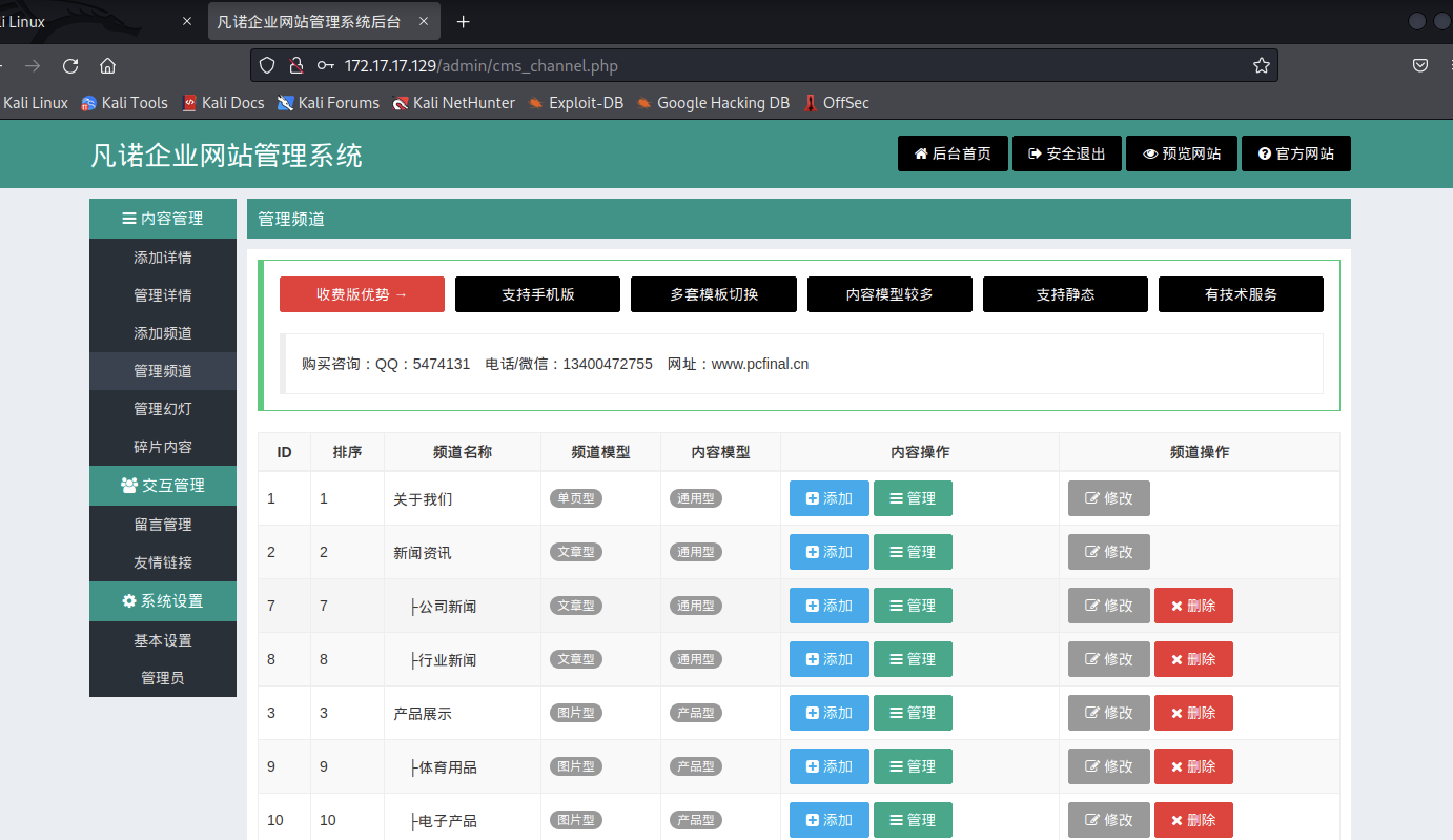Open 预览网站 site preview

coord(1181,153)
